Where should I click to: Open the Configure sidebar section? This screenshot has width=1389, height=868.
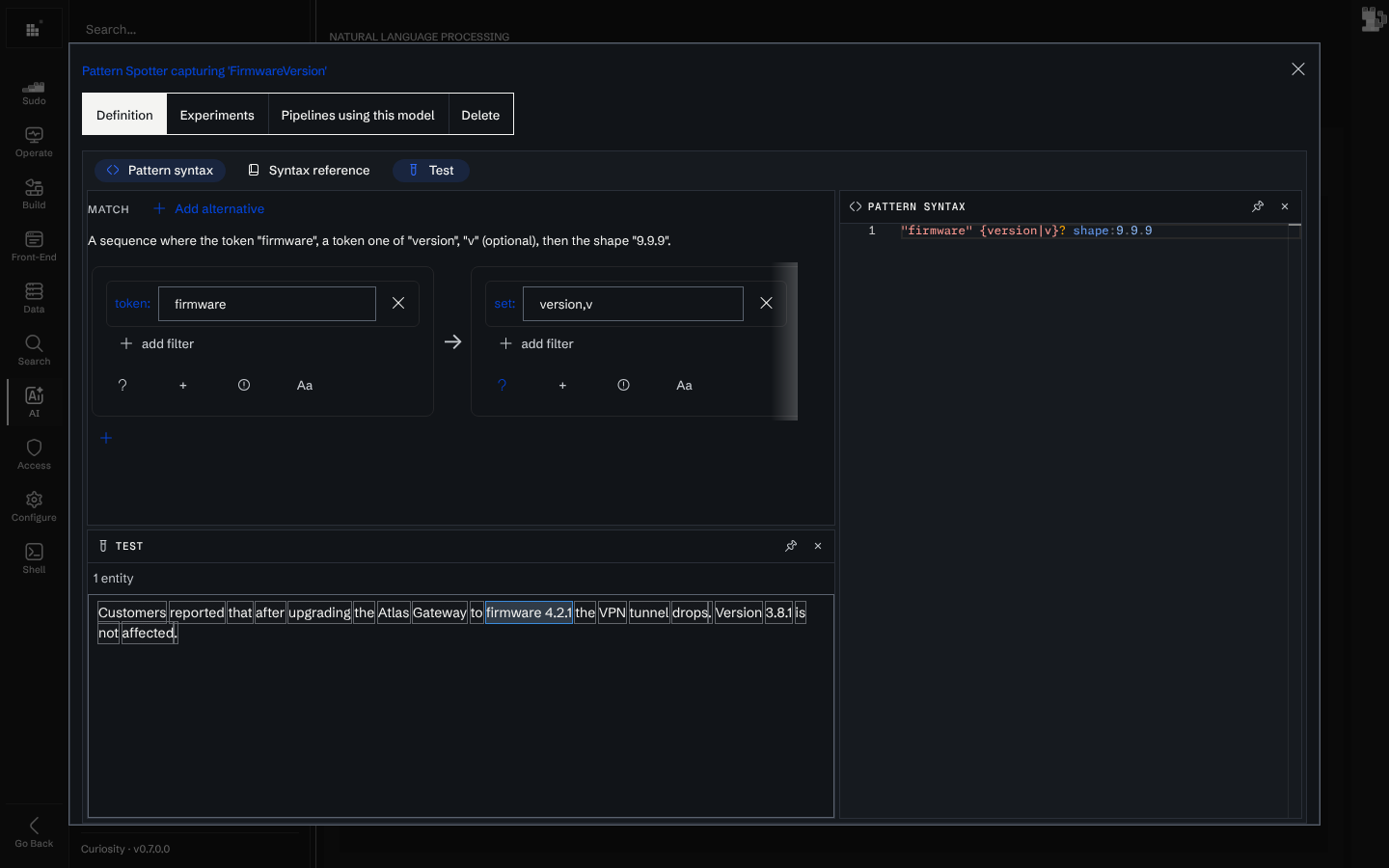(x=34, y=507)
